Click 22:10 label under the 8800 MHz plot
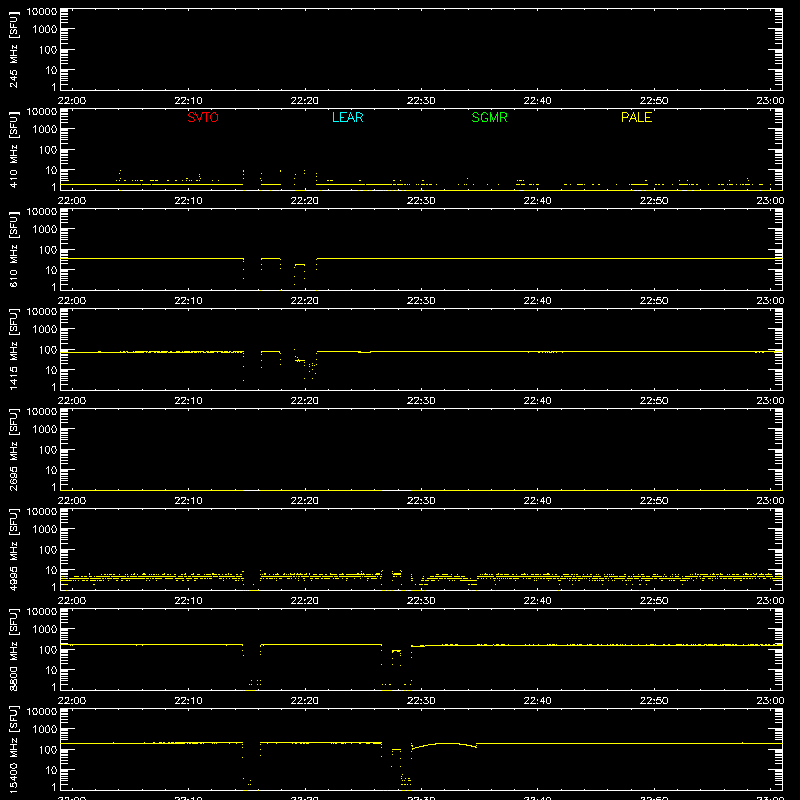The height and width of the screenshot is (800, 800). (188, 701)
